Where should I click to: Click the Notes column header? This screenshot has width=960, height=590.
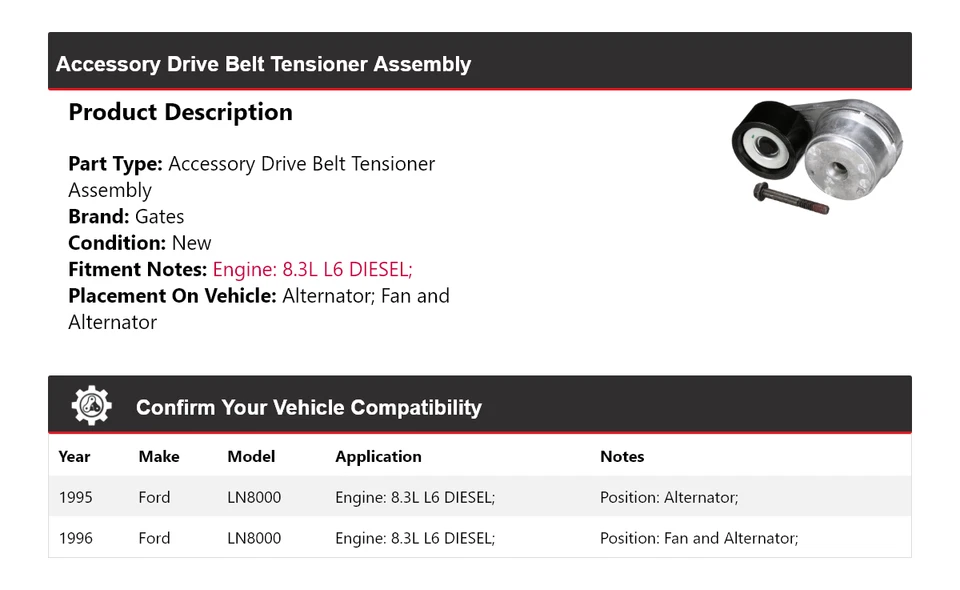pos(622,456)
